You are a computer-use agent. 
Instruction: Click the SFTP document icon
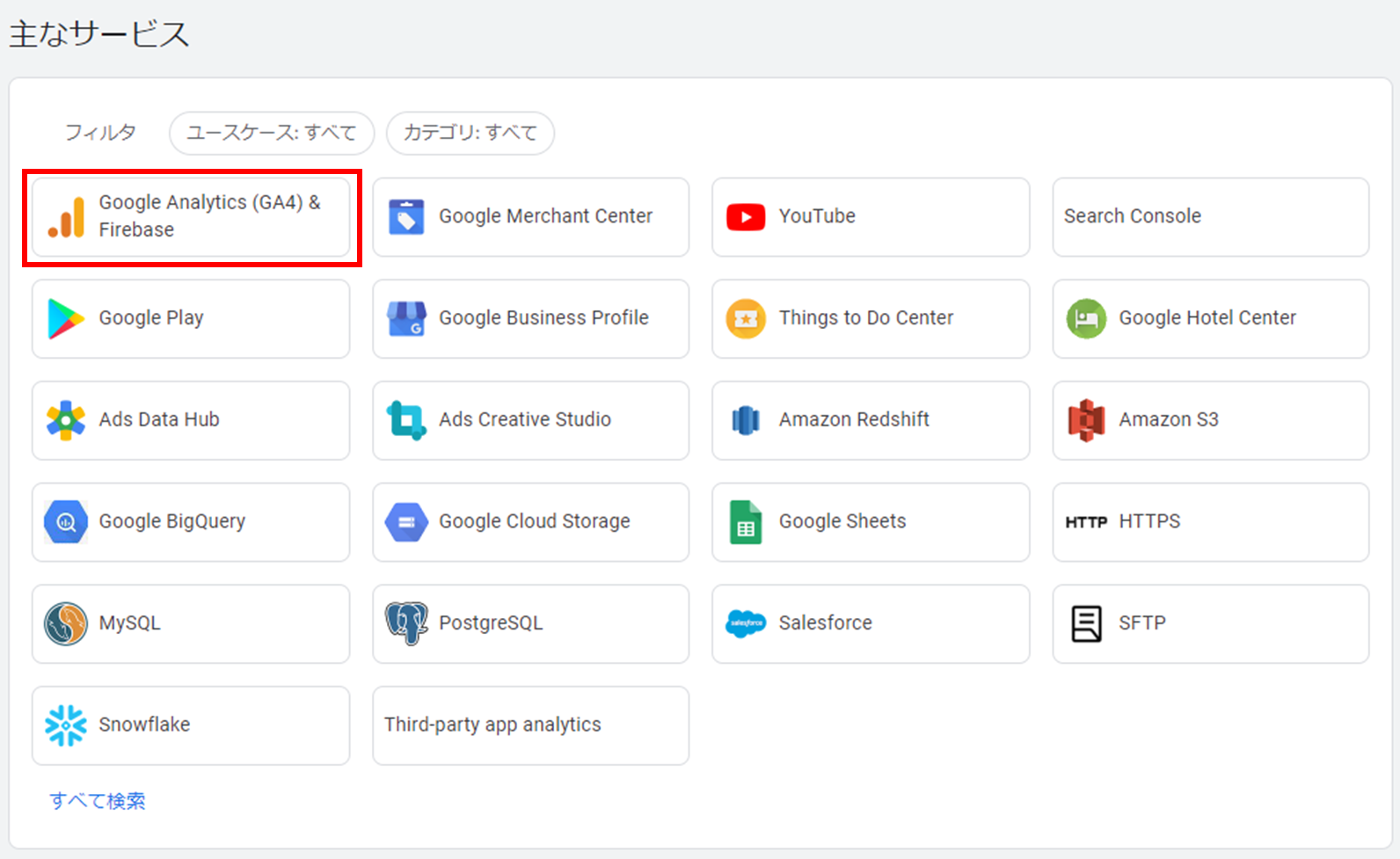coord(1086,624)
